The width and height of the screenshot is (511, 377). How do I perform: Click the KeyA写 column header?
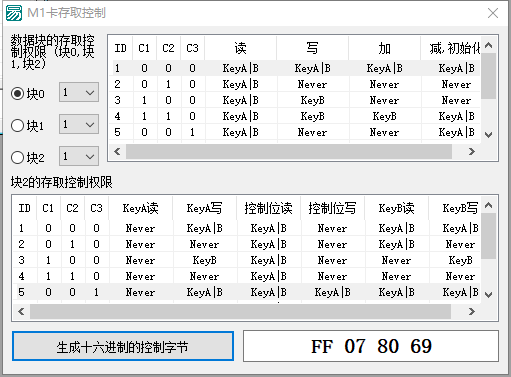[x=204, y=208]
